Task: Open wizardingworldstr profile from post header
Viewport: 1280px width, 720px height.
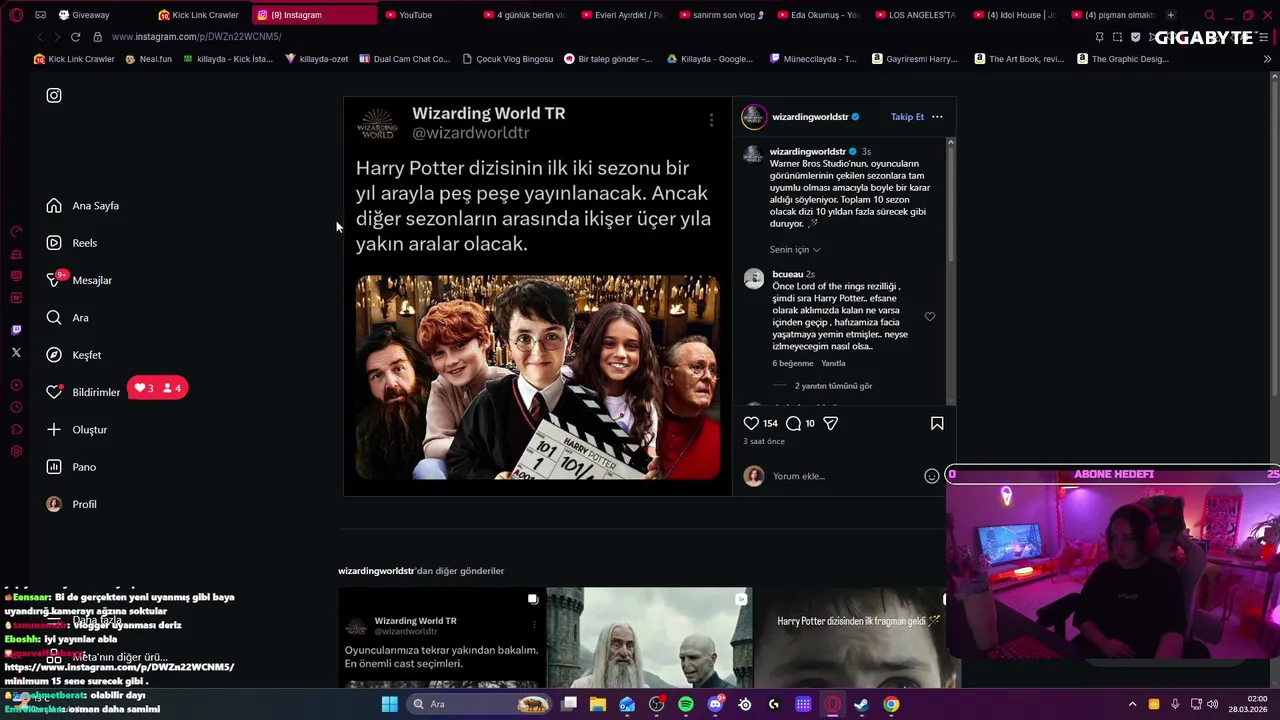Action: coord(810,117)
